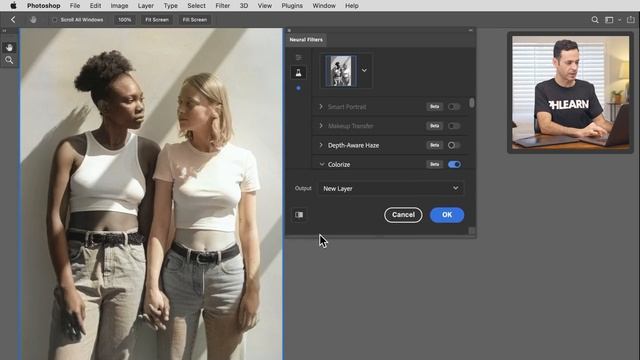Click the blue dot indicator in Neural Filters sidebar
The height and width of the screenshot is (360, 640).
[x=298, y=88]
